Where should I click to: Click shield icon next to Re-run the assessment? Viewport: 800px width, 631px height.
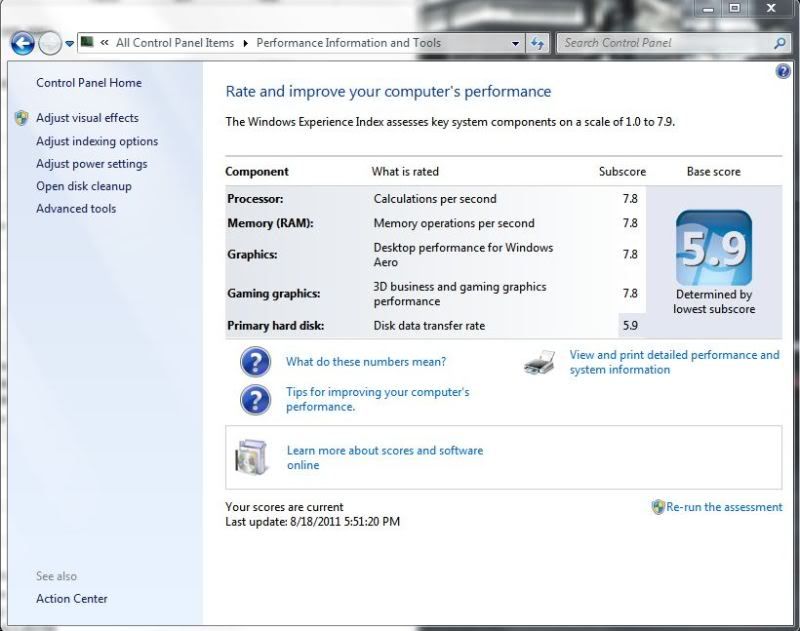(658, 507)
